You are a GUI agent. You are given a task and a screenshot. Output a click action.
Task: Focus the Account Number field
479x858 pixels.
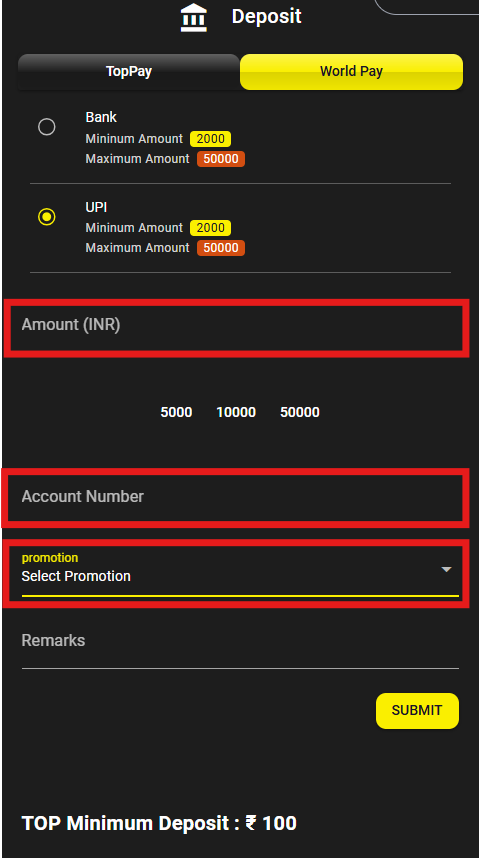point(235,497)
